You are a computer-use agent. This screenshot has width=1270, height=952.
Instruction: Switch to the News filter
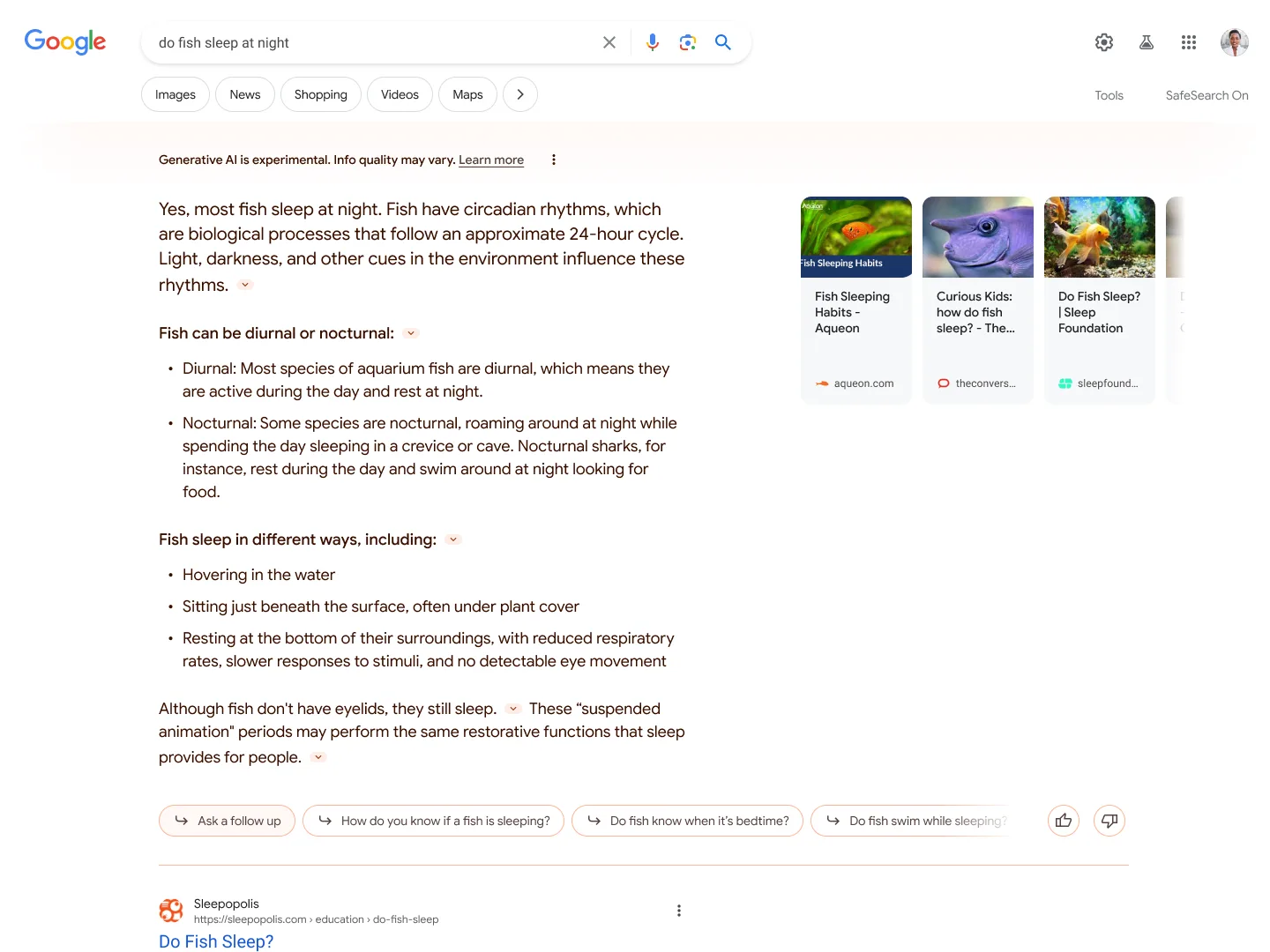(245, 94)
